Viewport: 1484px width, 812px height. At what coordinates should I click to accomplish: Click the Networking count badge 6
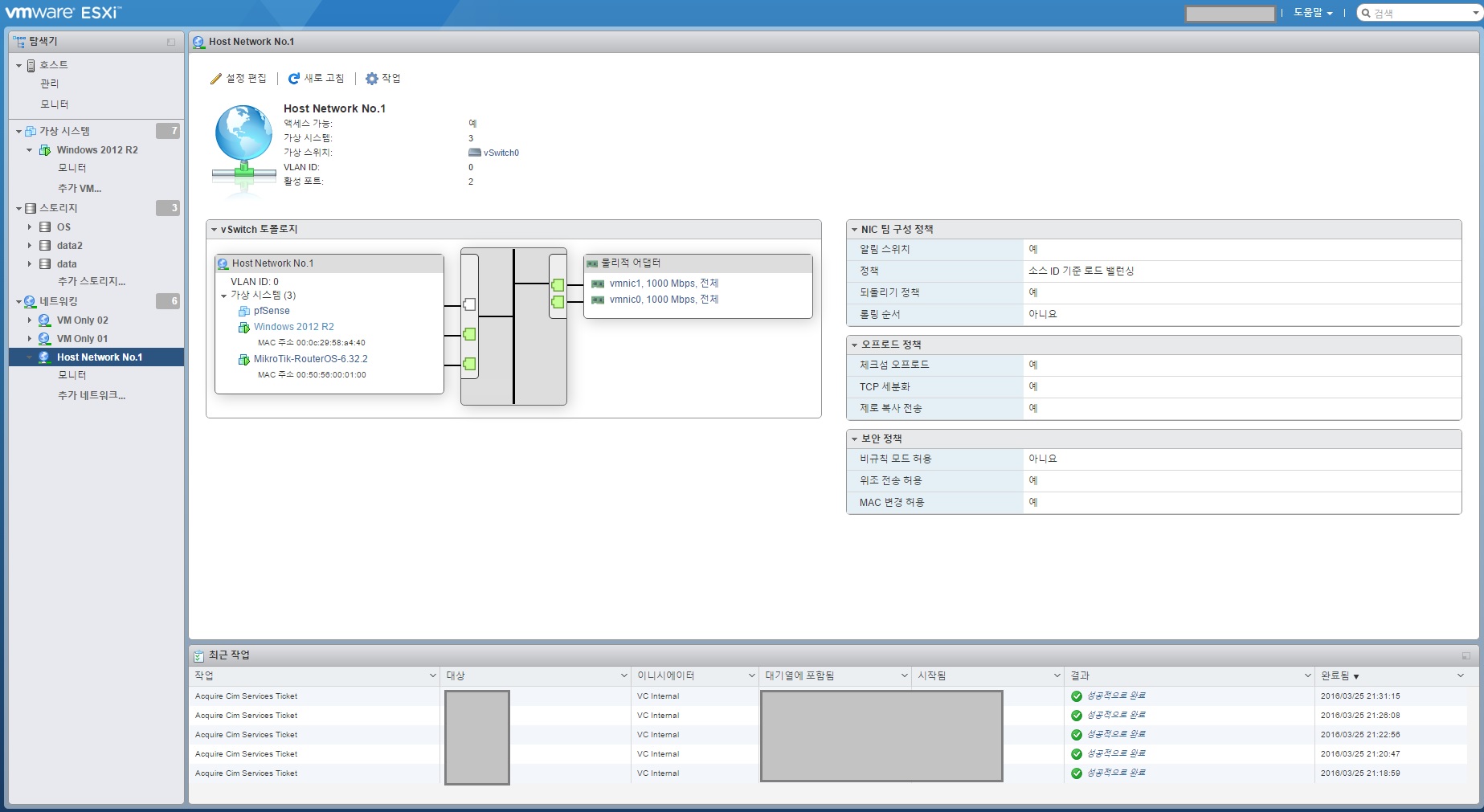coord(168,301)
